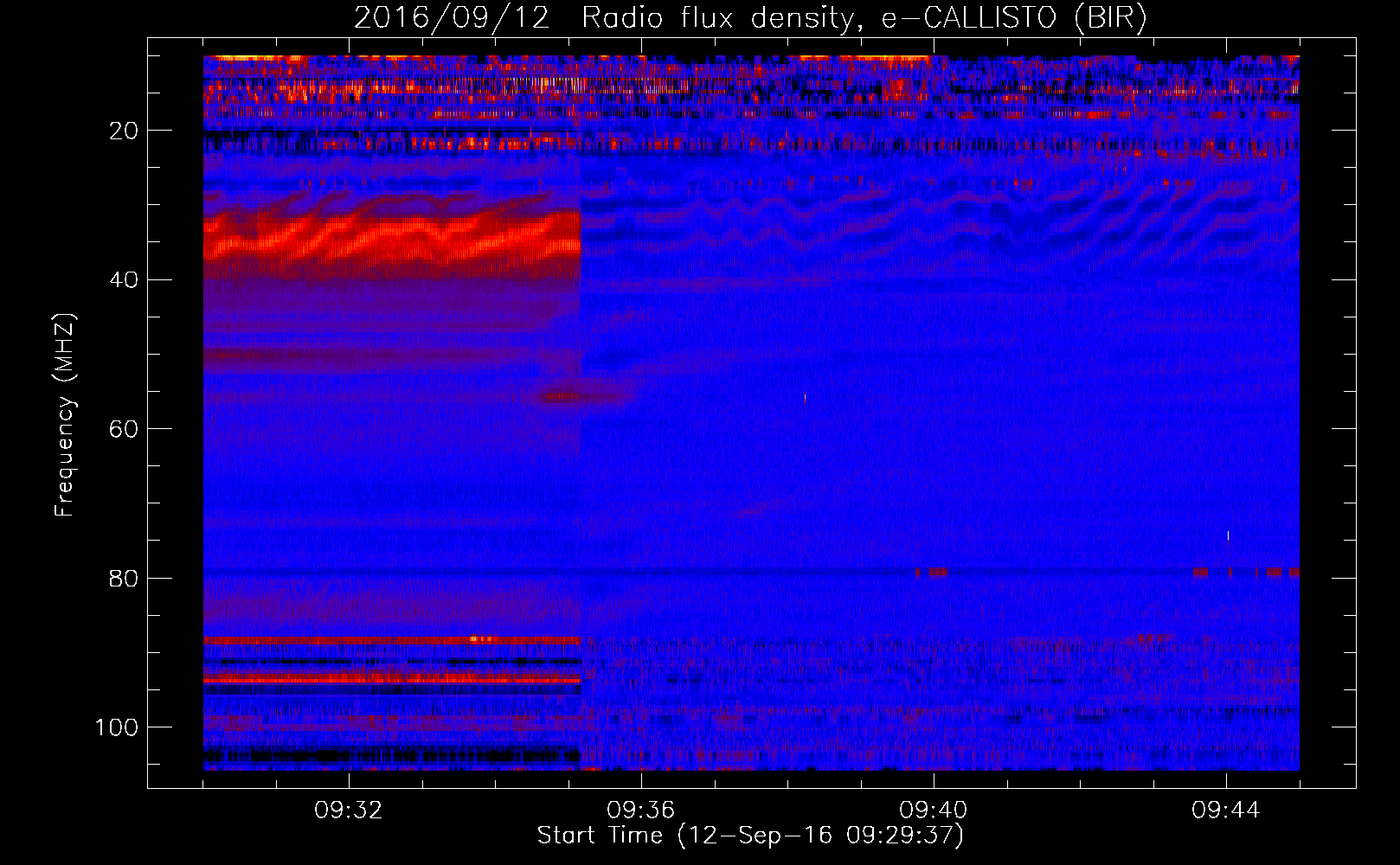
Task: Click the "80" frequency tick label
Action: (x=125, y=578)
